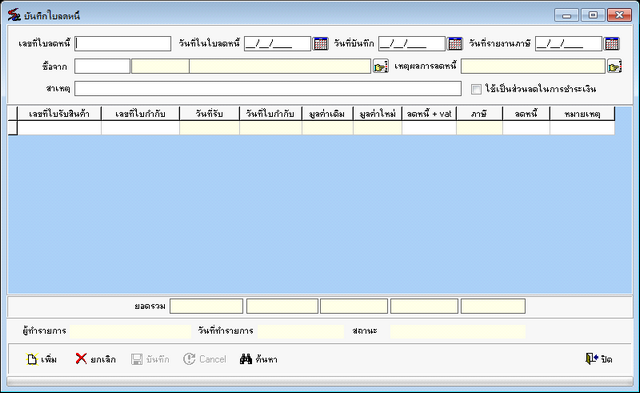The image size is (640, 393).
Task: Click the วันที่รายงานภาษี date field
Action: (x=569, y=44)
